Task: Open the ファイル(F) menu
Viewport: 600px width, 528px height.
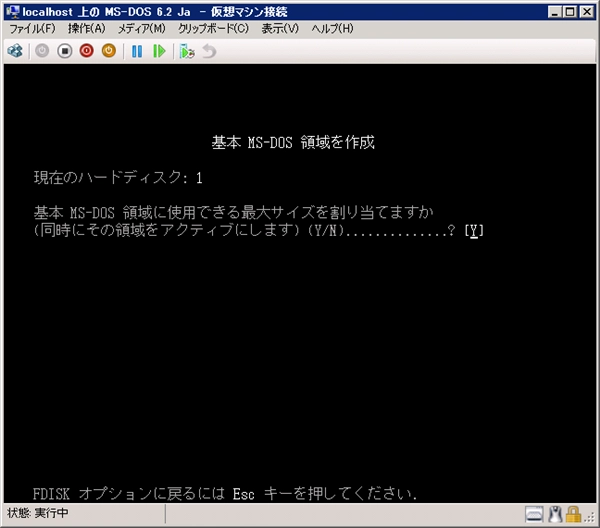Action: point(32,29)
